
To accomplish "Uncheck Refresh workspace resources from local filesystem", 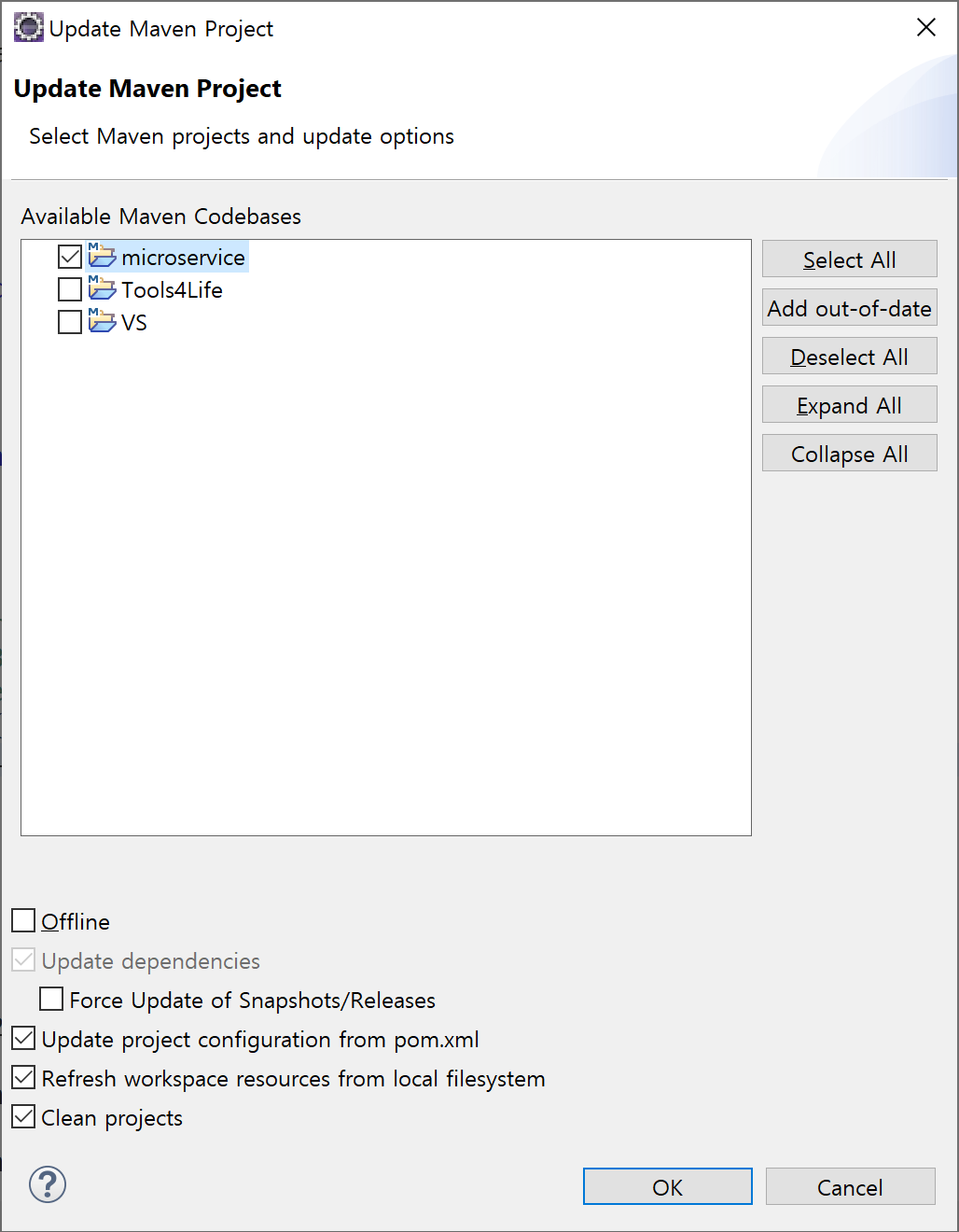I will [22, 1077].
